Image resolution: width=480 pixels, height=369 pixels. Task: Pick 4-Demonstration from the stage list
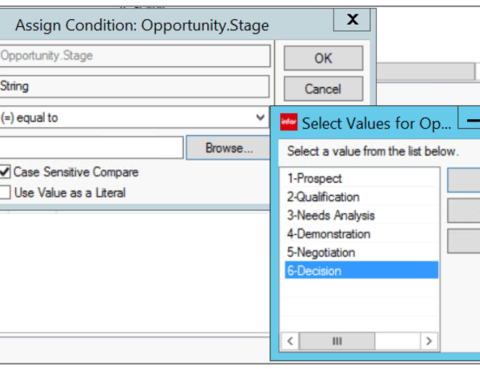(x=329, y=234)
